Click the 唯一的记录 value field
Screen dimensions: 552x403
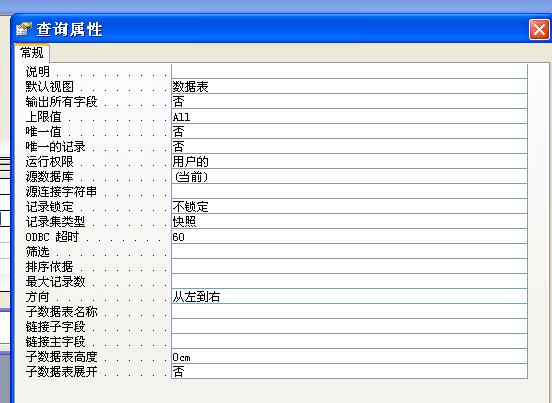[x=349, y=146]
